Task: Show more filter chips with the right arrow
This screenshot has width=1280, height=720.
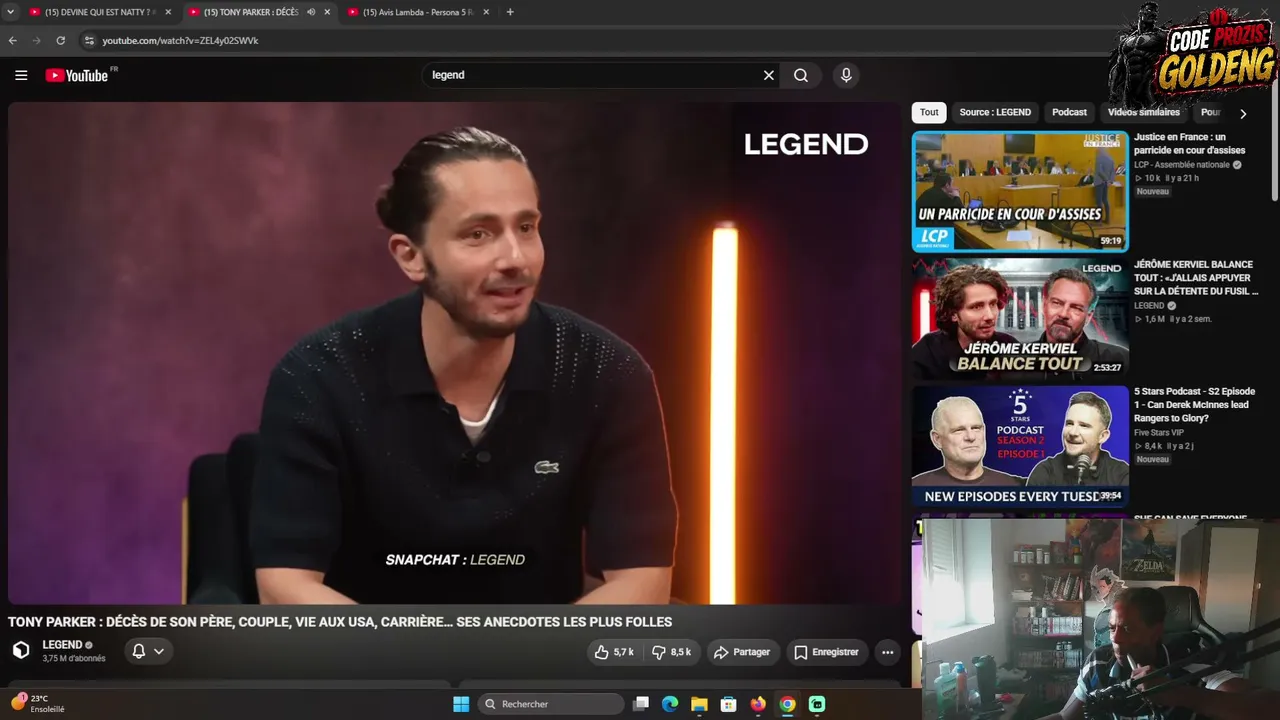Action: coord(1243,113)
